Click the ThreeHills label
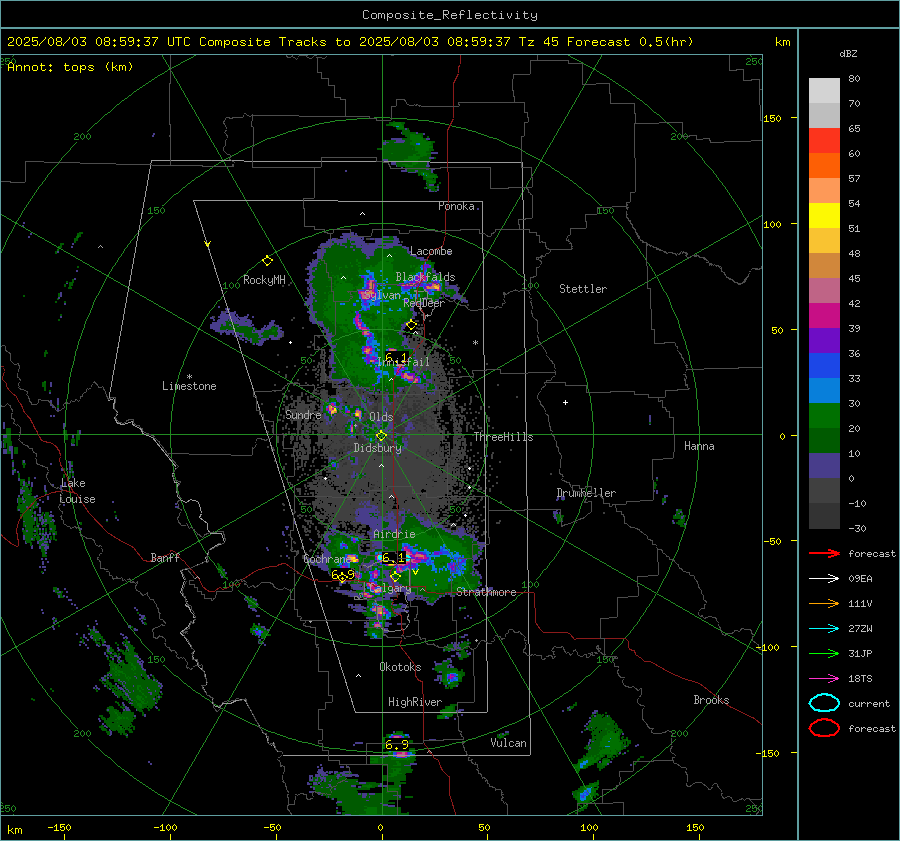The width and height of the screenshot is (900, 841). point(503,437)
